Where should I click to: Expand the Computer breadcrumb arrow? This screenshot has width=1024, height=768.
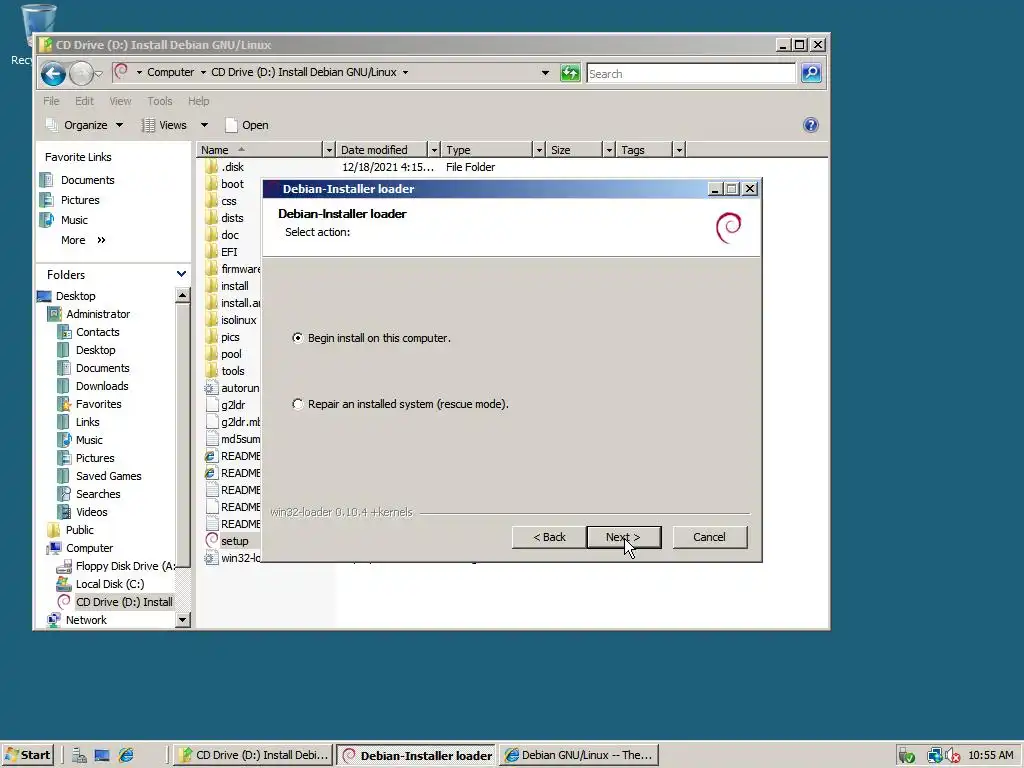tap(203, 72)
